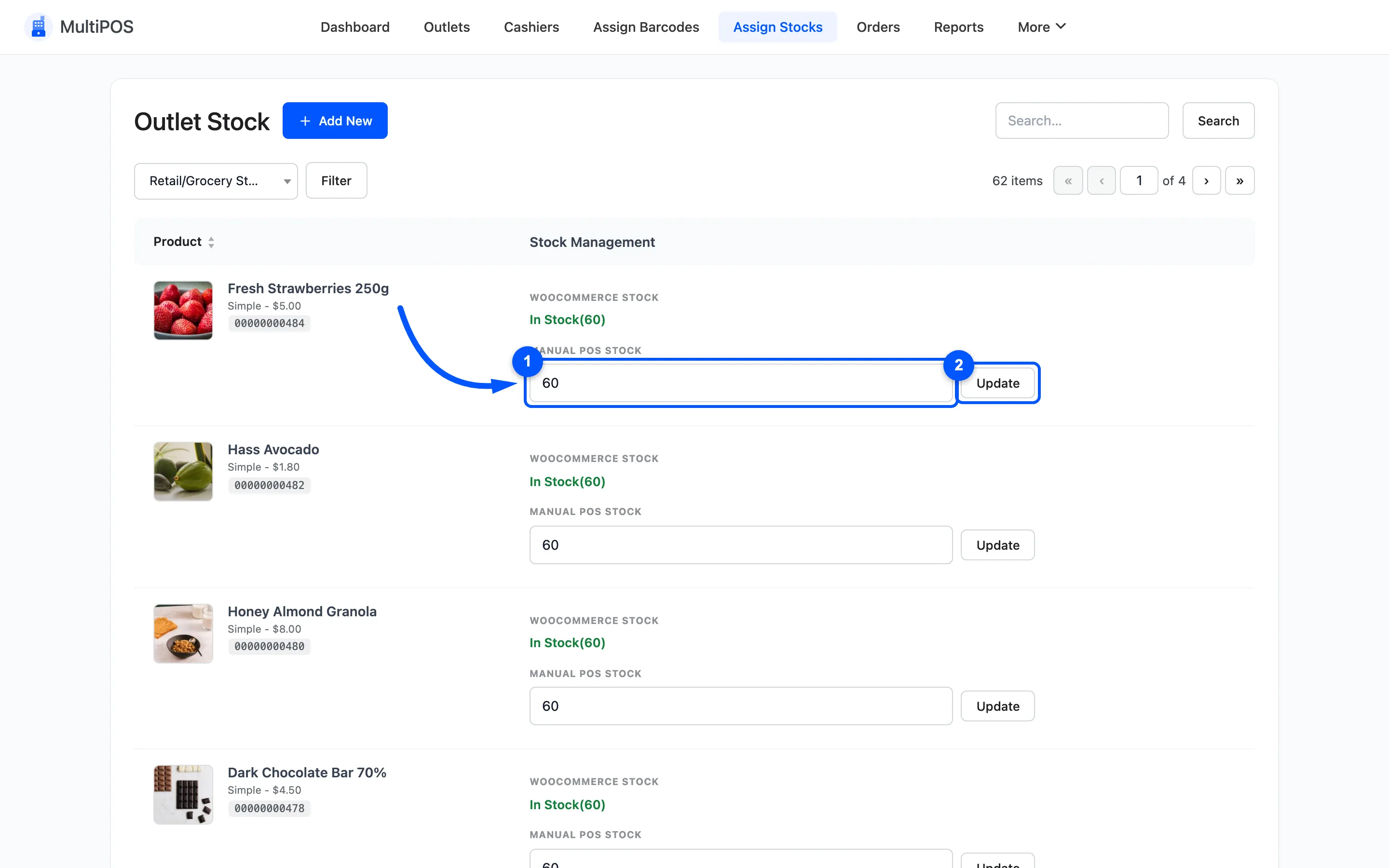The width and height of the screenshot is (1389, 868).
Task: Open the Dashboard tab
Action: (354, 27)
